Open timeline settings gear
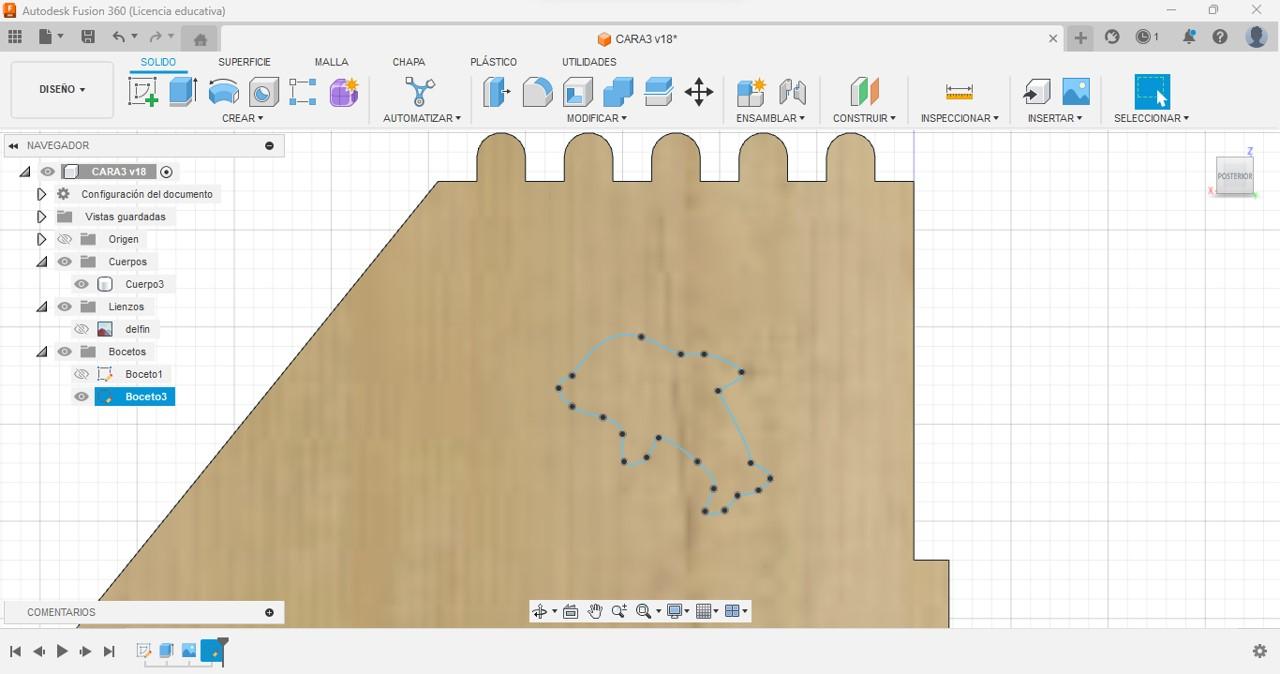This screenshot has width=1280, height=674. pos(1259,651)
